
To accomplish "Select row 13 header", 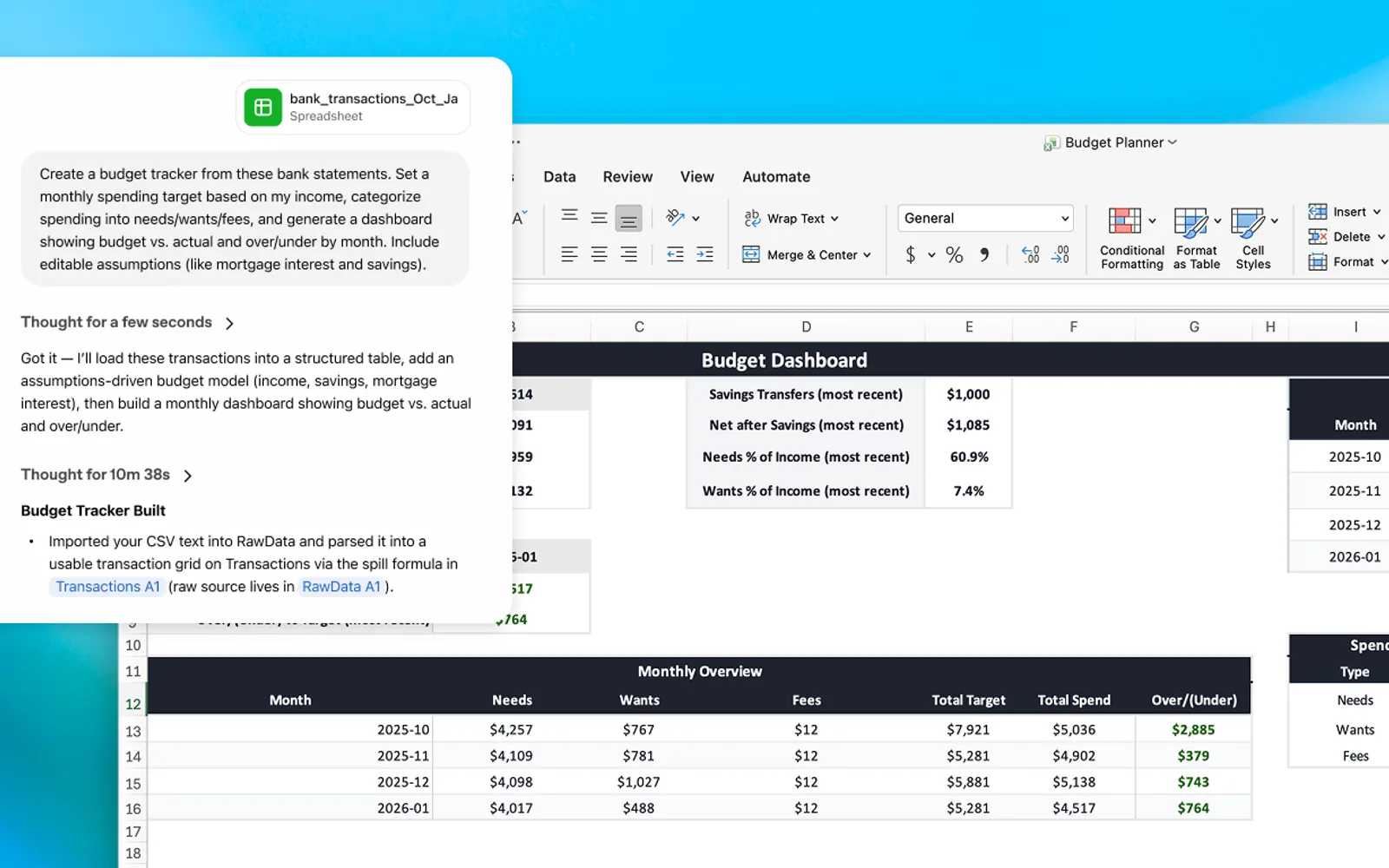I will [133, 731].
